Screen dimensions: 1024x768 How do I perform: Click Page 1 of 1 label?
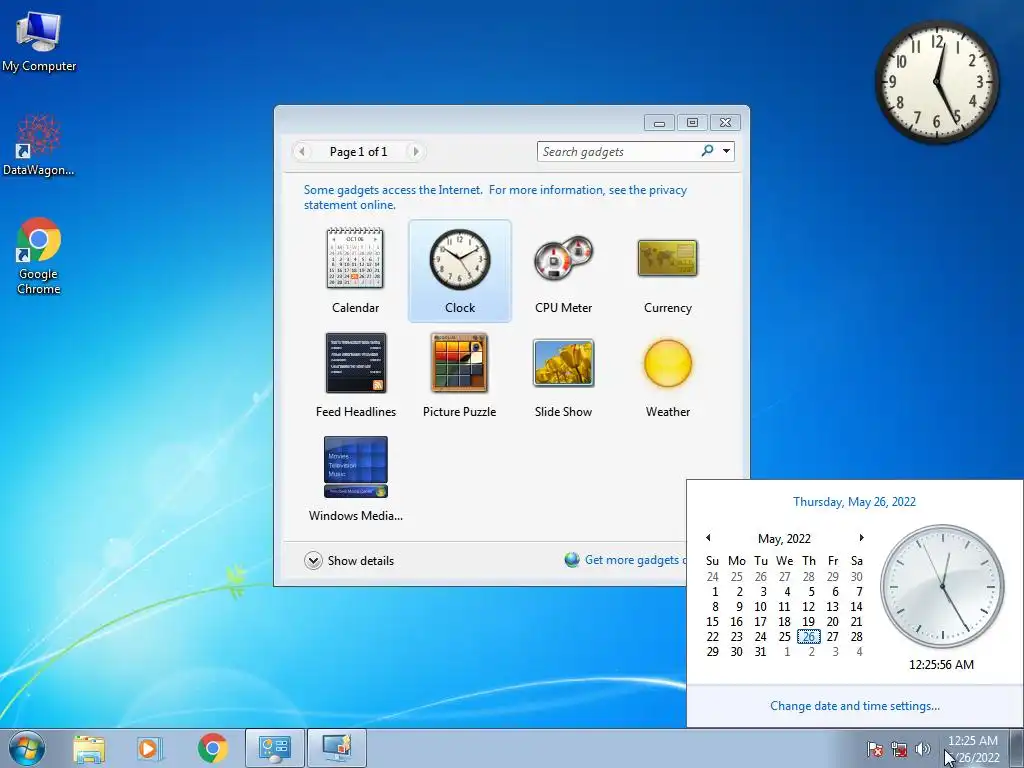(x=359, y=152)
